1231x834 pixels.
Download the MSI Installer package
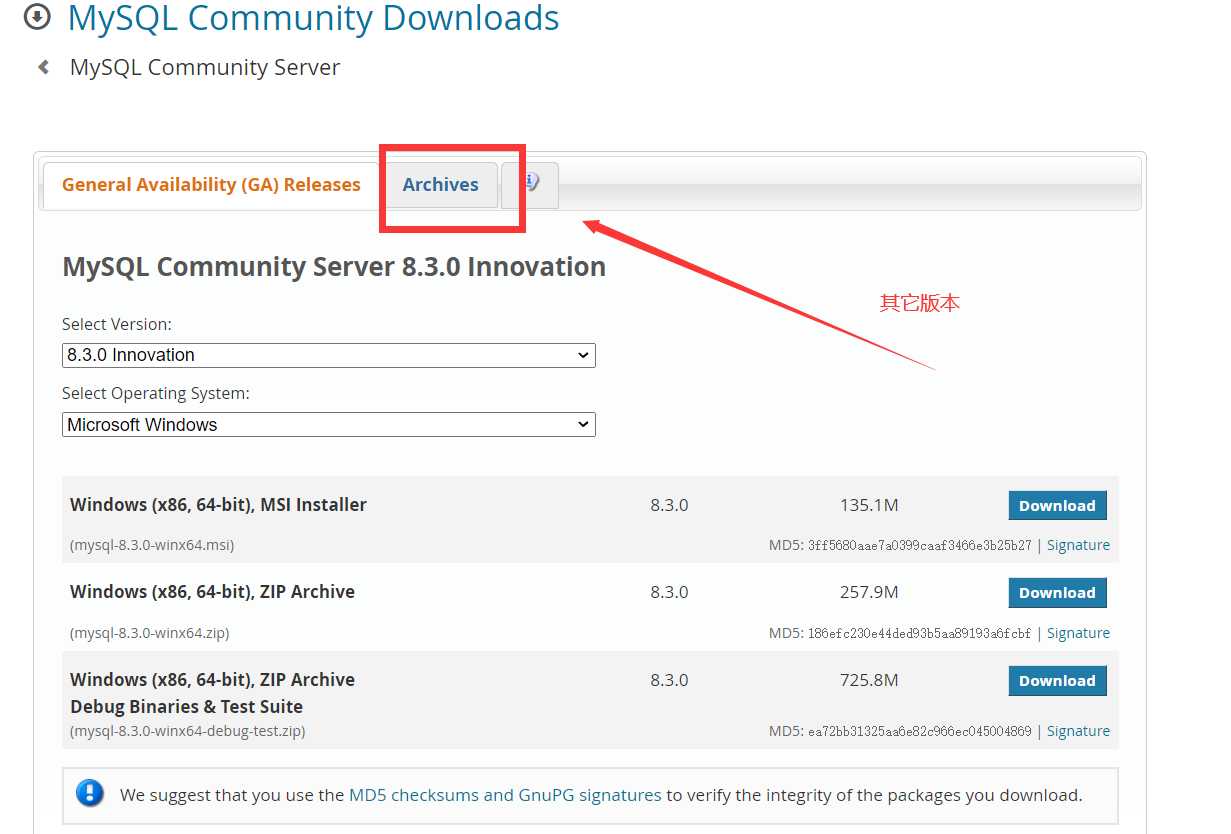pos(1057,505)
